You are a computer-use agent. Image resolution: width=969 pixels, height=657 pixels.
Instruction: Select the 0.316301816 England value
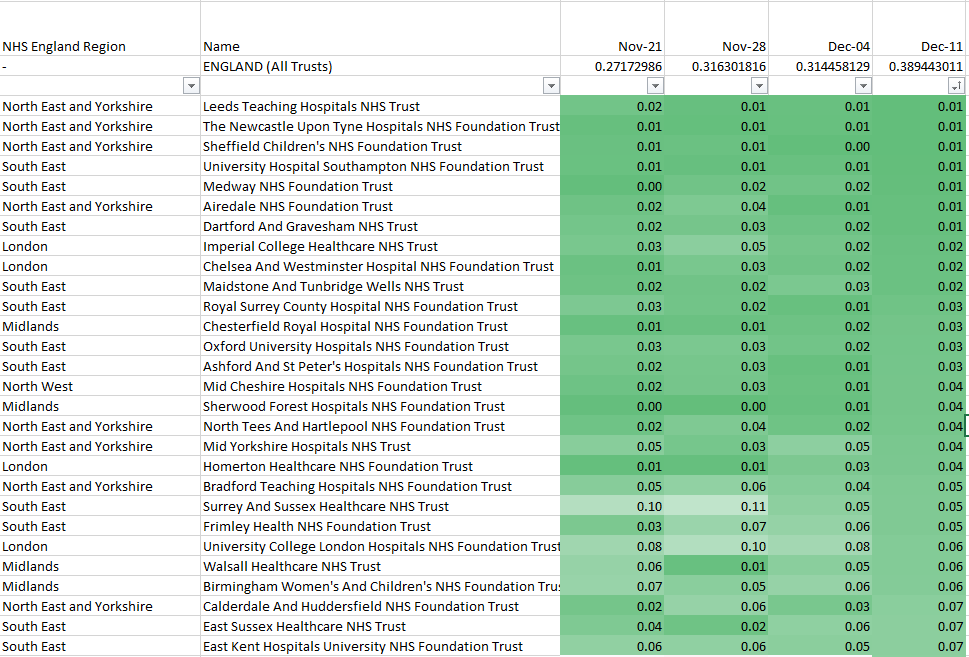pyautogui.click(x=717, y=66)
